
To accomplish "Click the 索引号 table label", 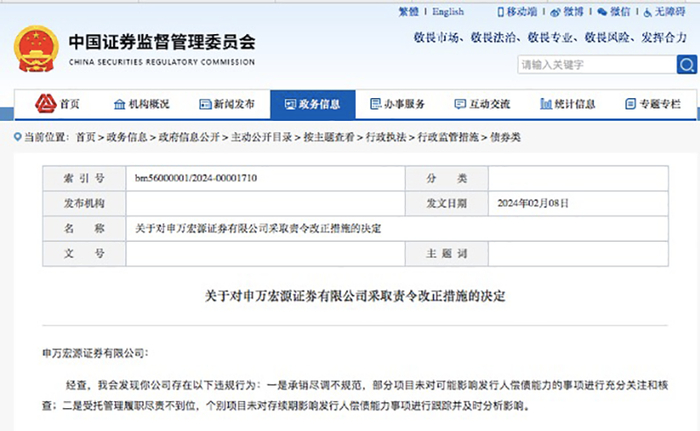I will (84, 178).
